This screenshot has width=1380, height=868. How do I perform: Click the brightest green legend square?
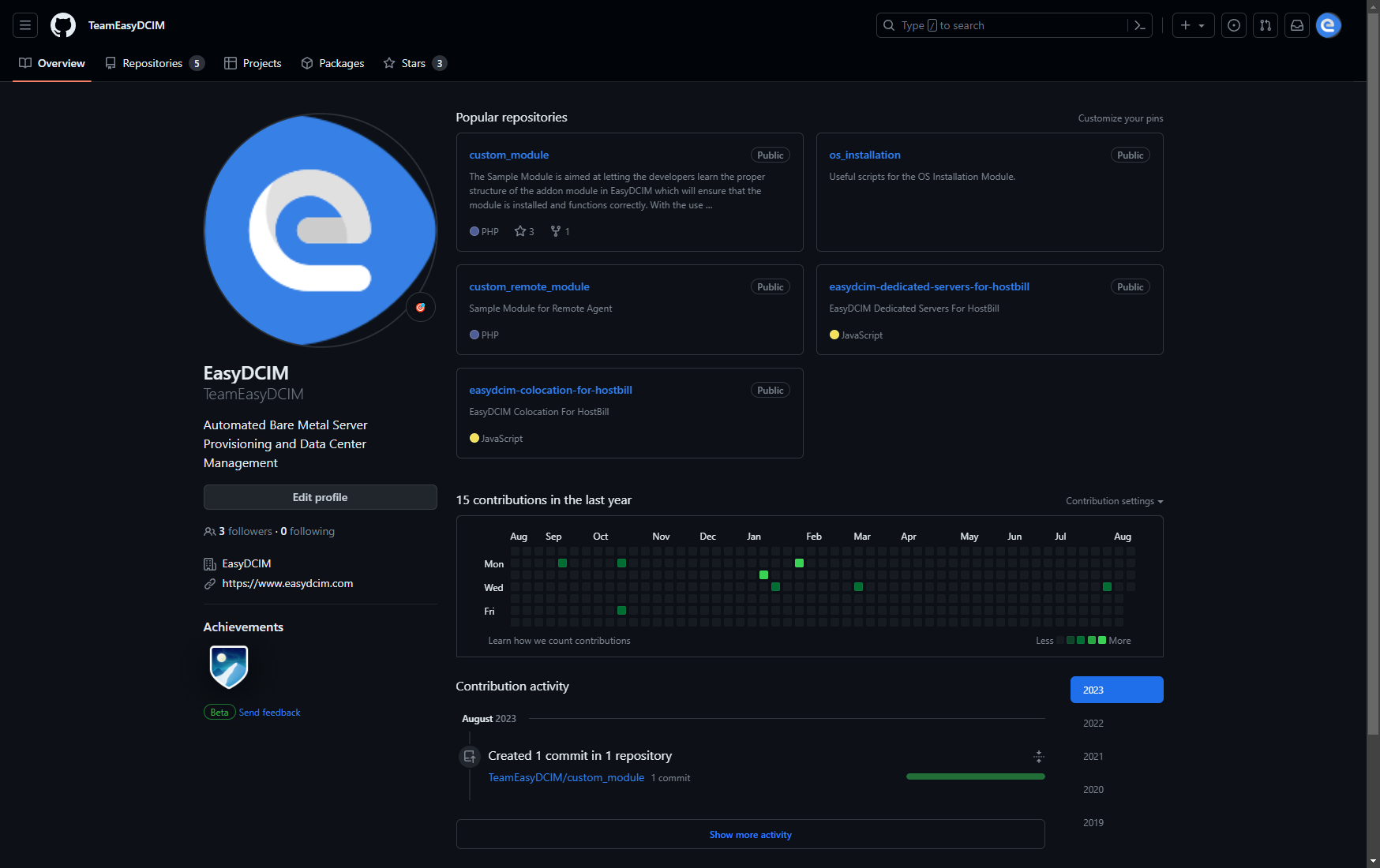[x=1102, y=640]
